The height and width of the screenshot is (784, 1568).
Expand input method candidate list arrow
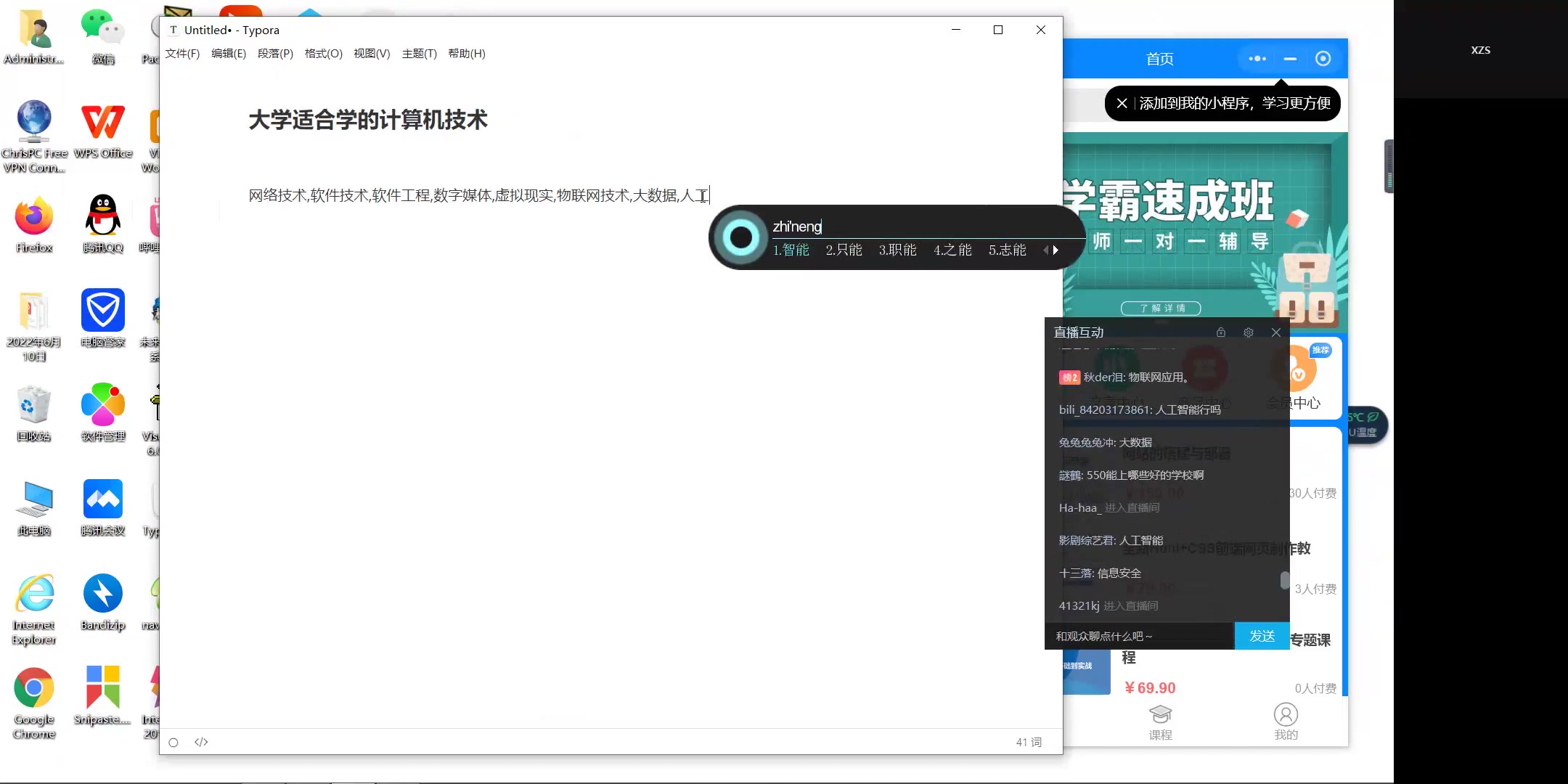(1055, 250)
